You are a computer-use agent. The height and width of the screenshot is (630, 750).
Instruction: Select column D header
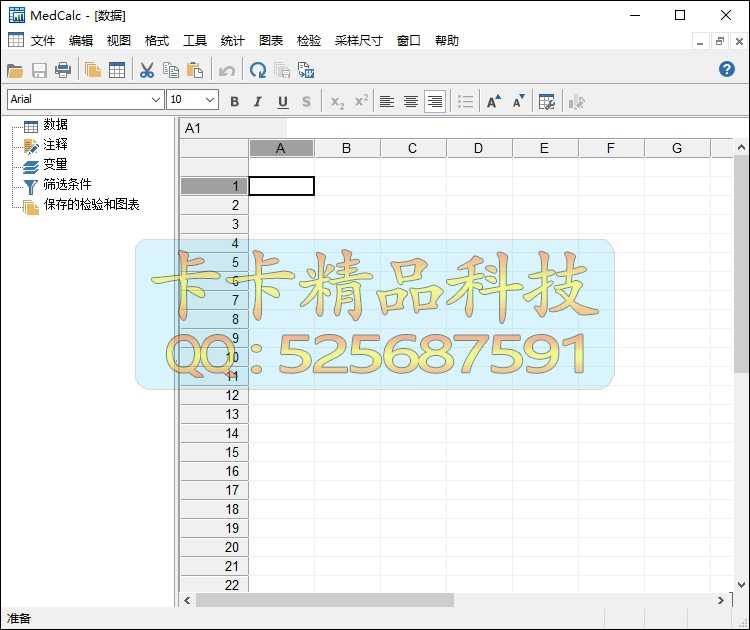(x=479, y=148)
